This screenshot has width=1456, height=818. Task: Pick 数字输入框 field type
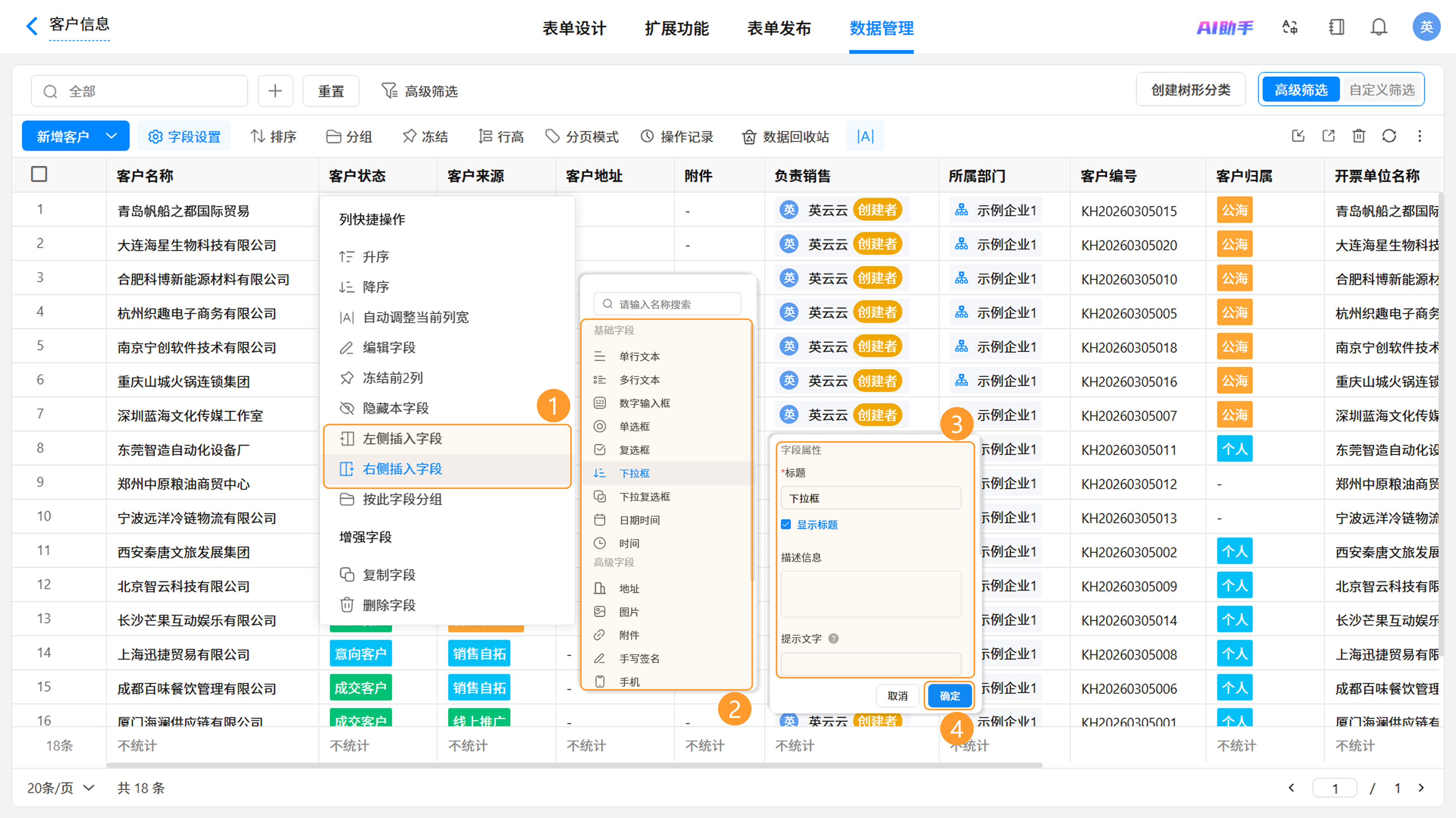click(x=667, y=403)
